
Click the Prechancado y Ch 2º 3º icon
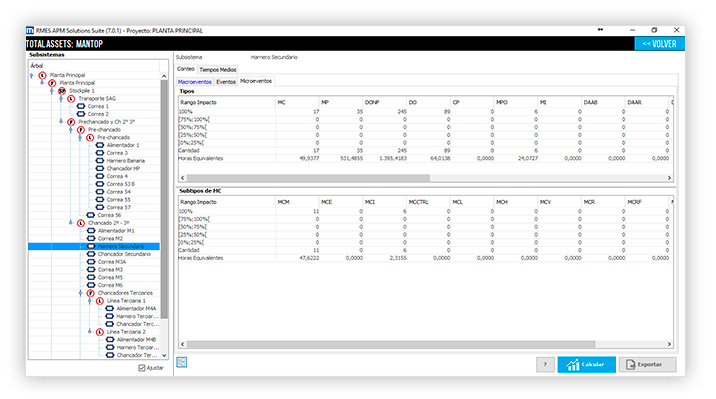(x=71, y=122)
